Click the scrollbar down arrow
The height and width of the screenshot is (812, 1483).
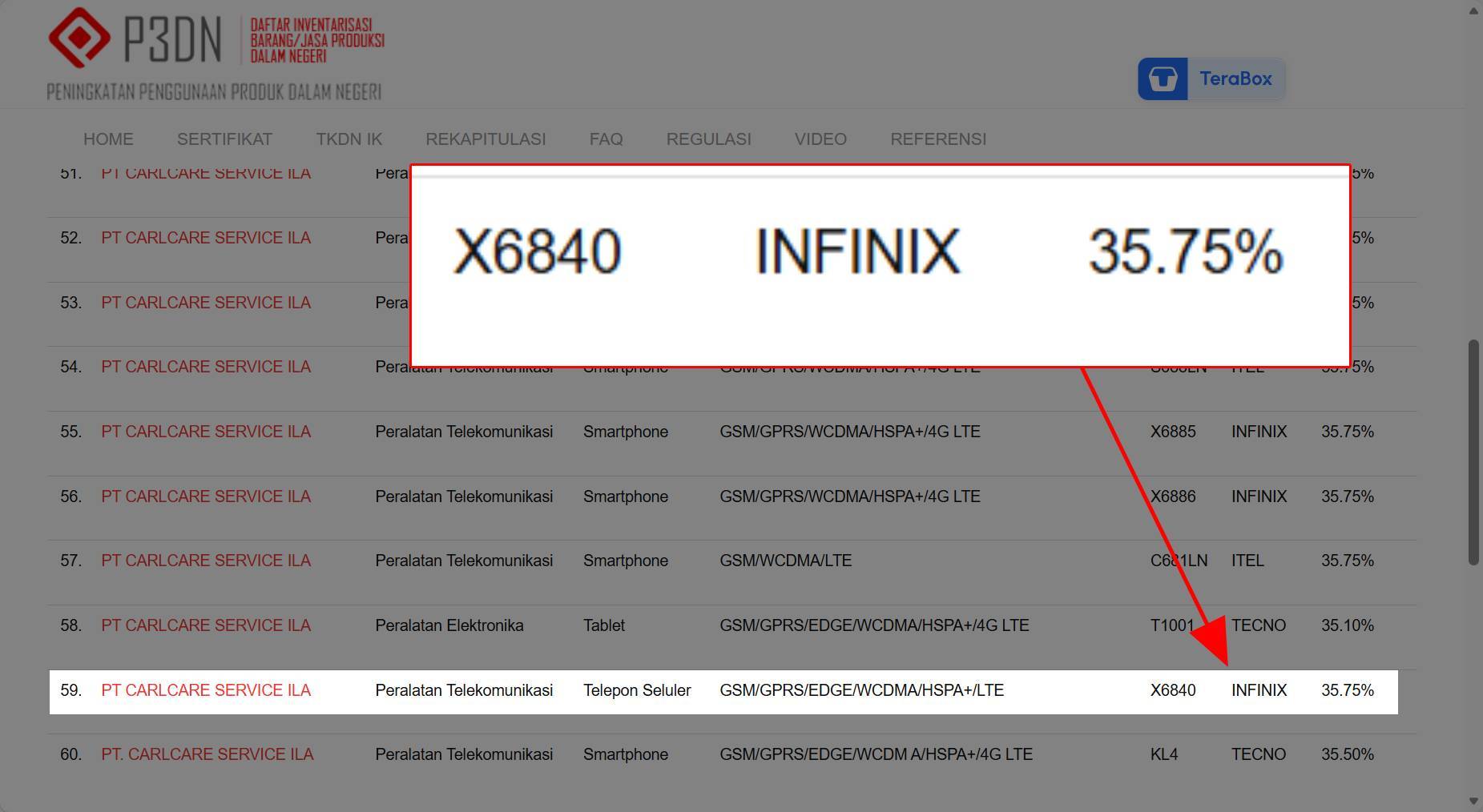tap(1473, 801)
